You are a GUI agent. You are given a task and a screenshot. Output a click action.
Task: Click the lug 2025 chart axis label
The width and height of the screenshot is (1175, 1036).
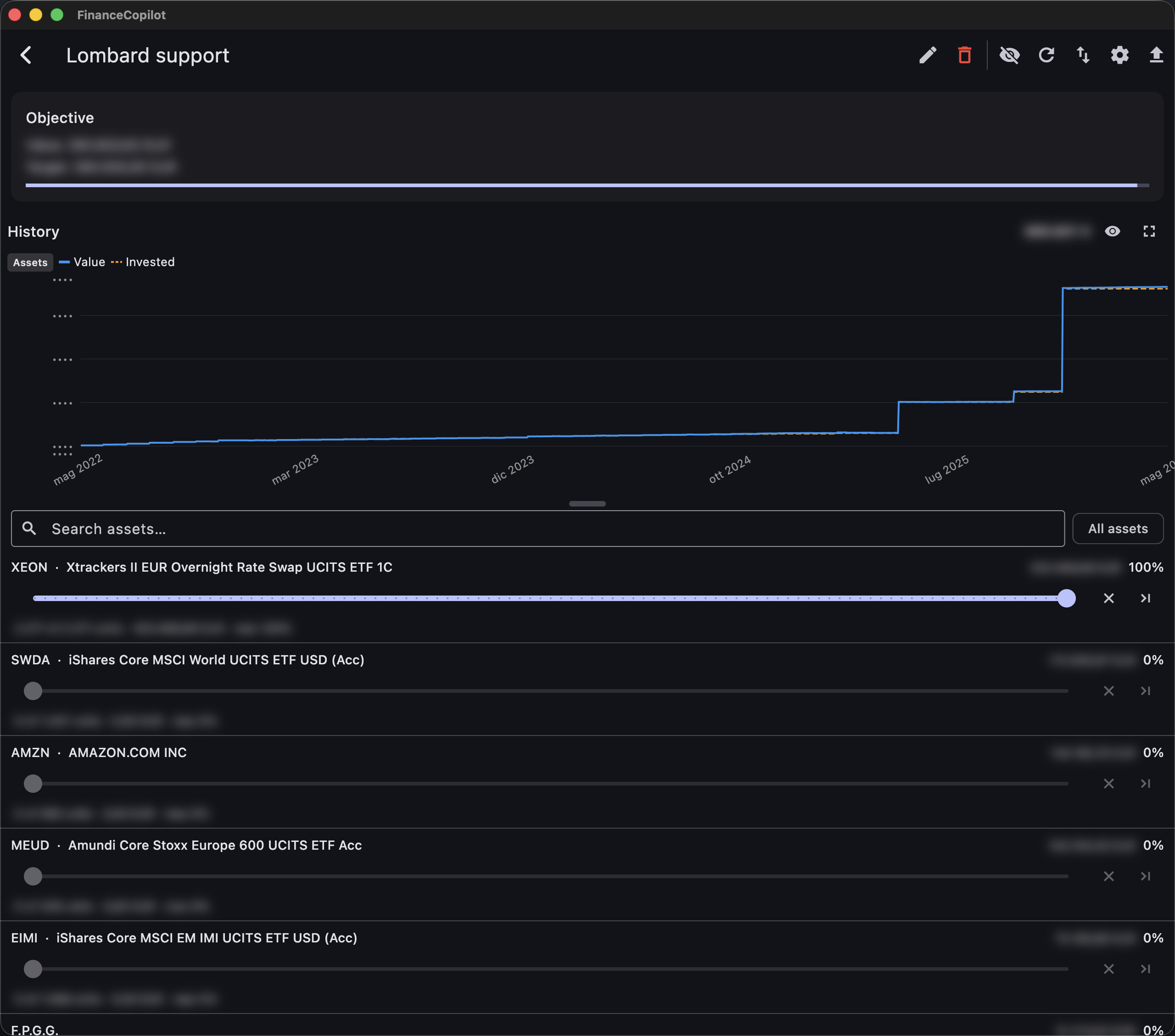click(947, 469)
